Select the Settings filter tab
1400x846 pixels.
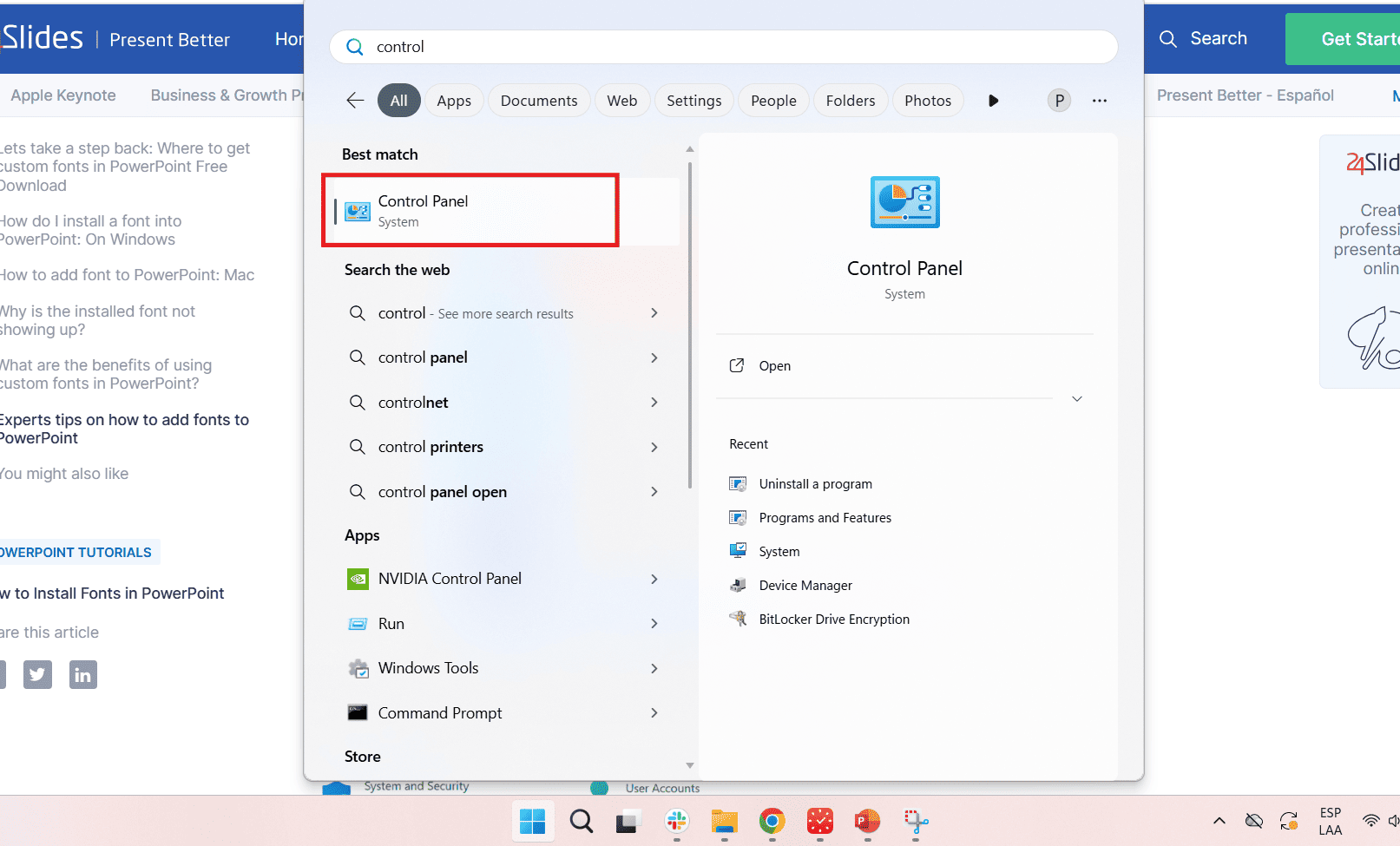tap(693, 101)
